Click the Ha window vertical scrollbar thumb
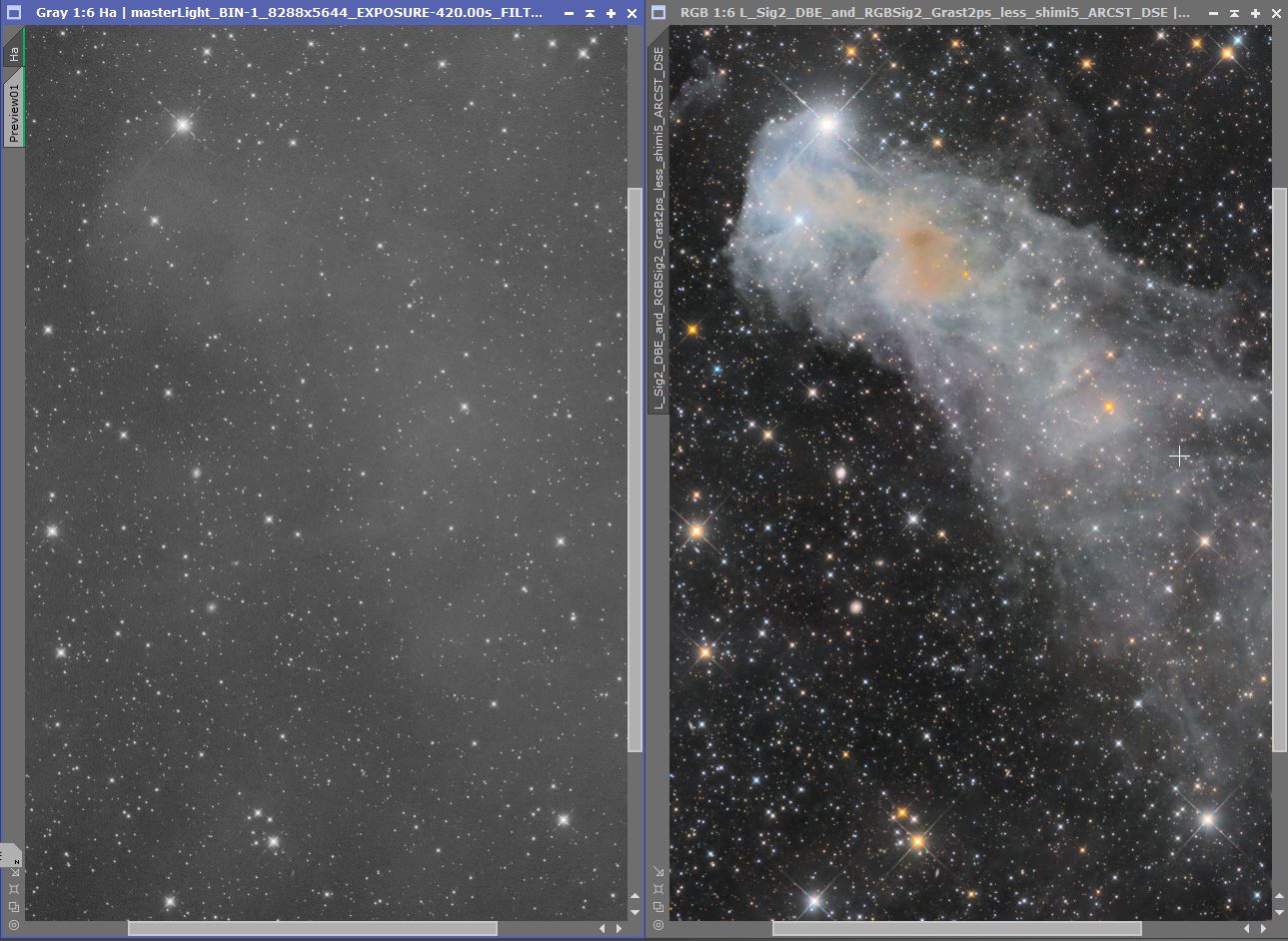1288x941 pixels. (635, 470)
